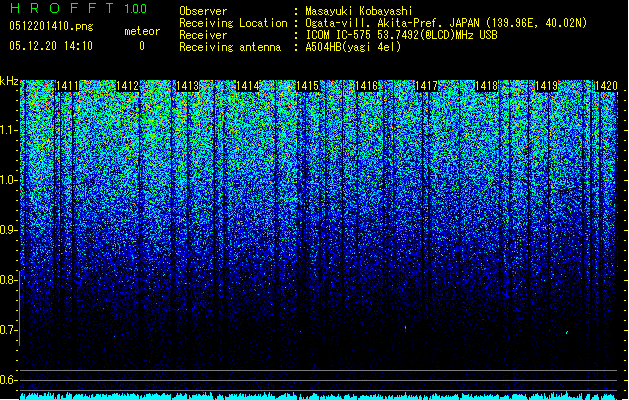Viewport: 629px width, 400px height.
Task: Click time marker 1415
Action: tap(307, 86)
